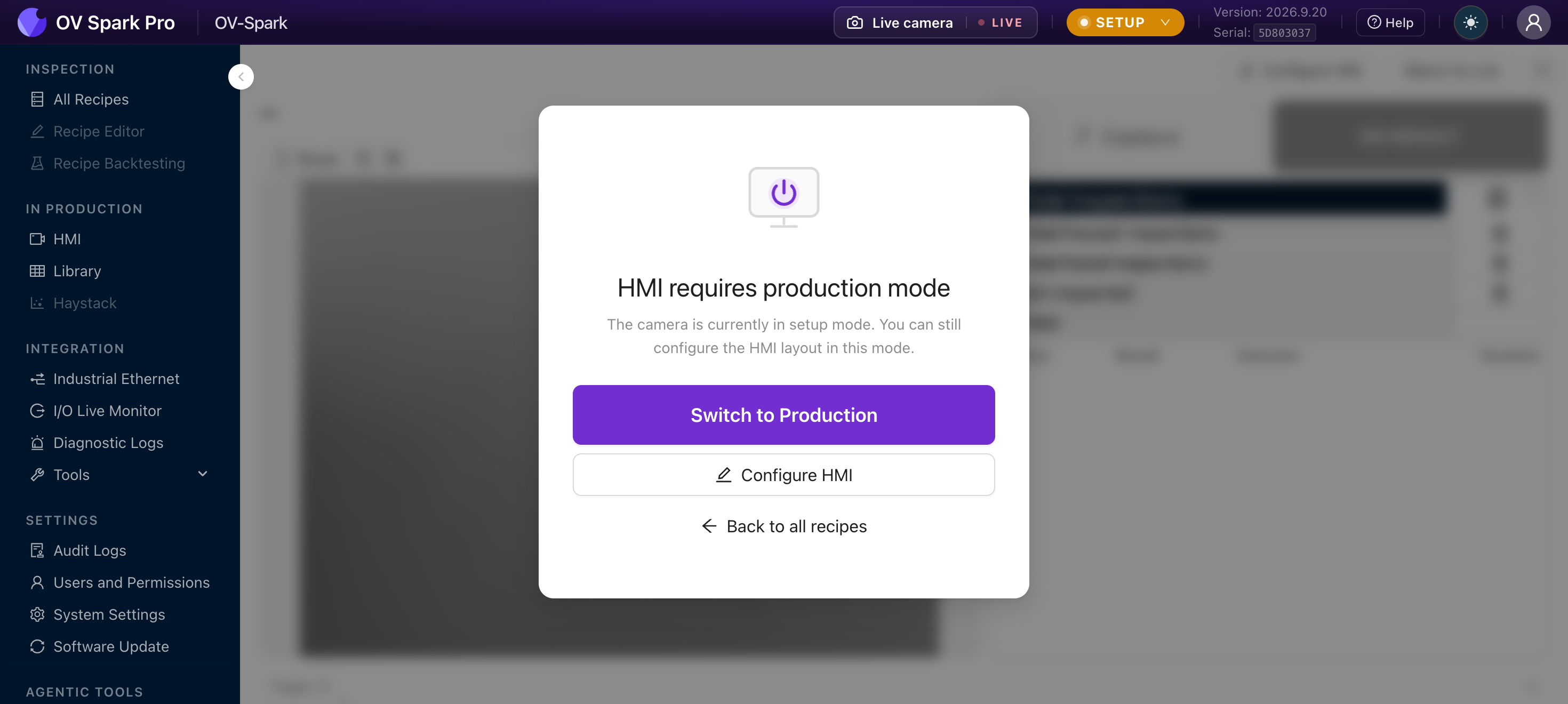
Task: Click the OV Spark Pro logo icon
Action: [32, 22]
